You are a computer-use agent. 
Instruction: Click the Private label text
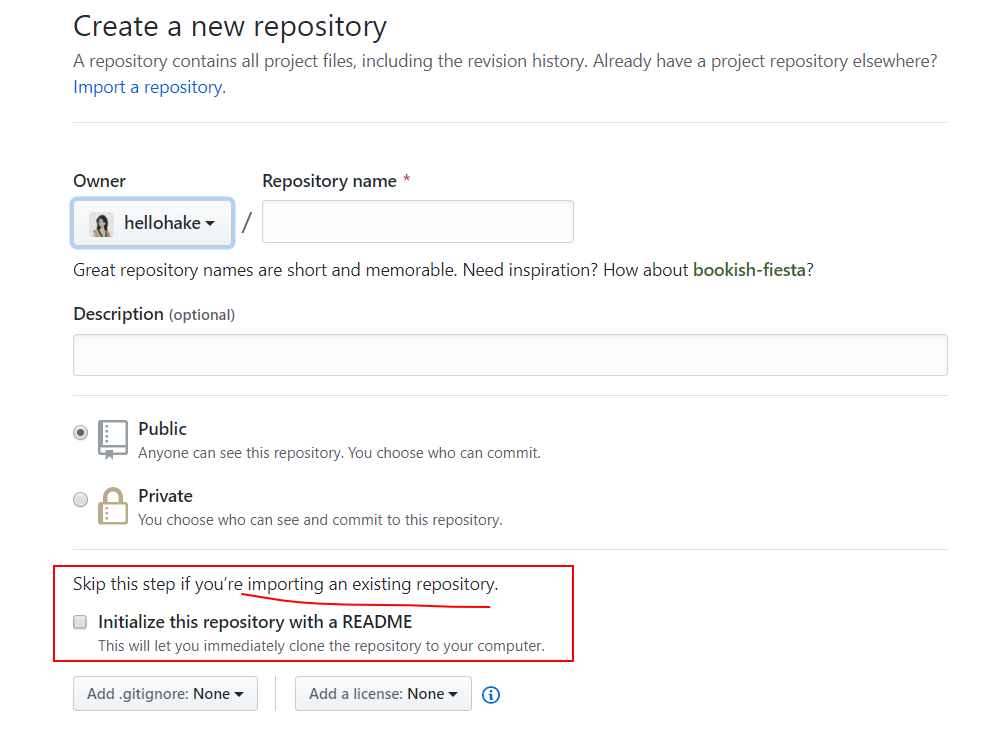coord(166,496)
